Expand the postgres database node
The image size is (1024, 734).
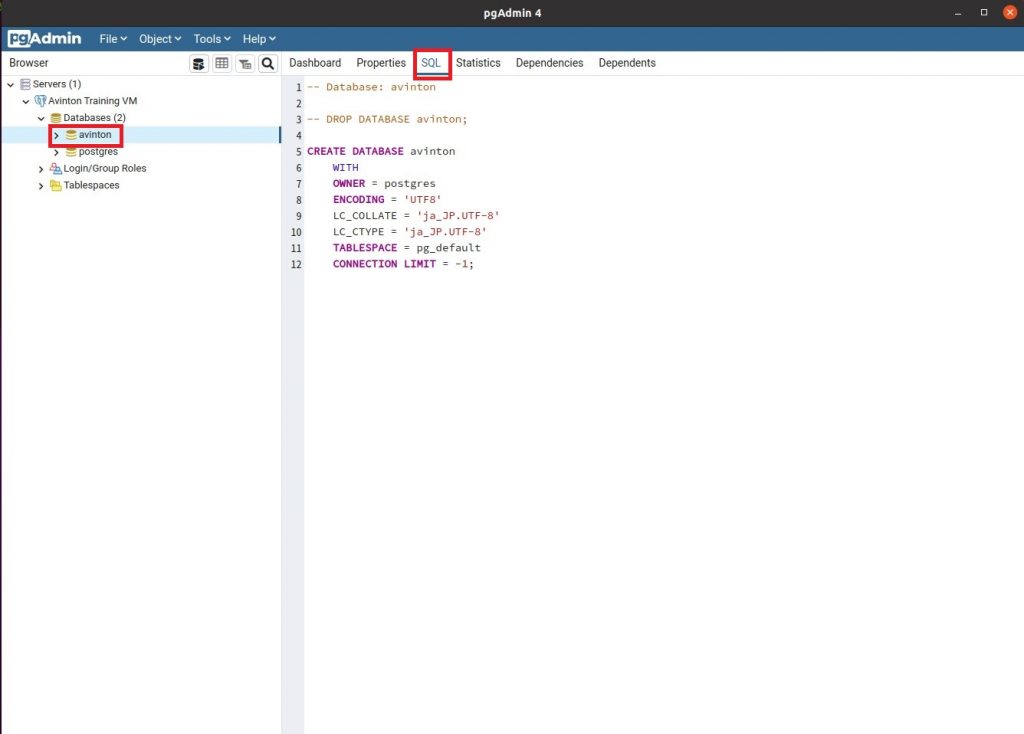coord(57,151)
